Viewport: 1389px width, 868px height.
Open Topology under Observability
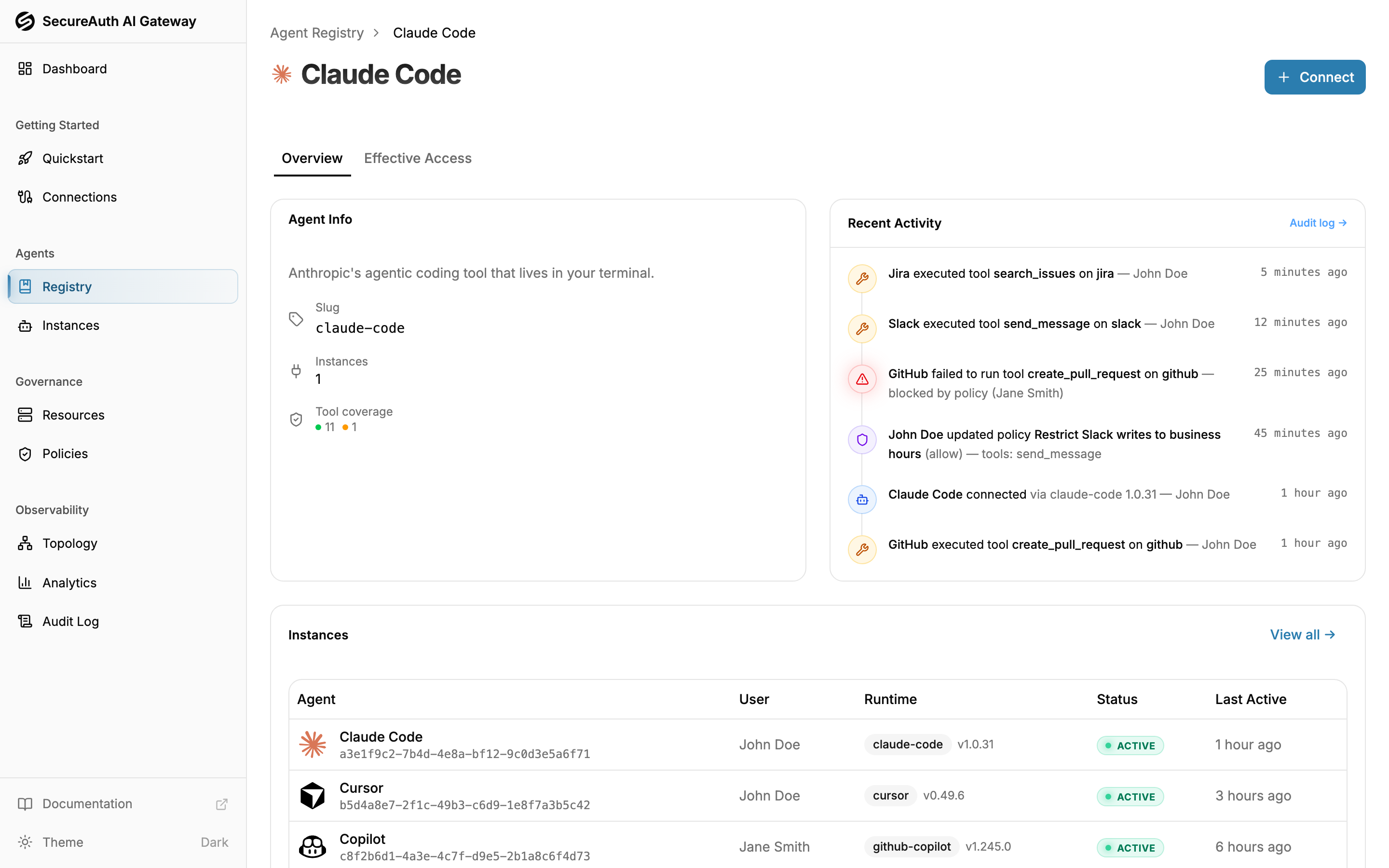123,543
